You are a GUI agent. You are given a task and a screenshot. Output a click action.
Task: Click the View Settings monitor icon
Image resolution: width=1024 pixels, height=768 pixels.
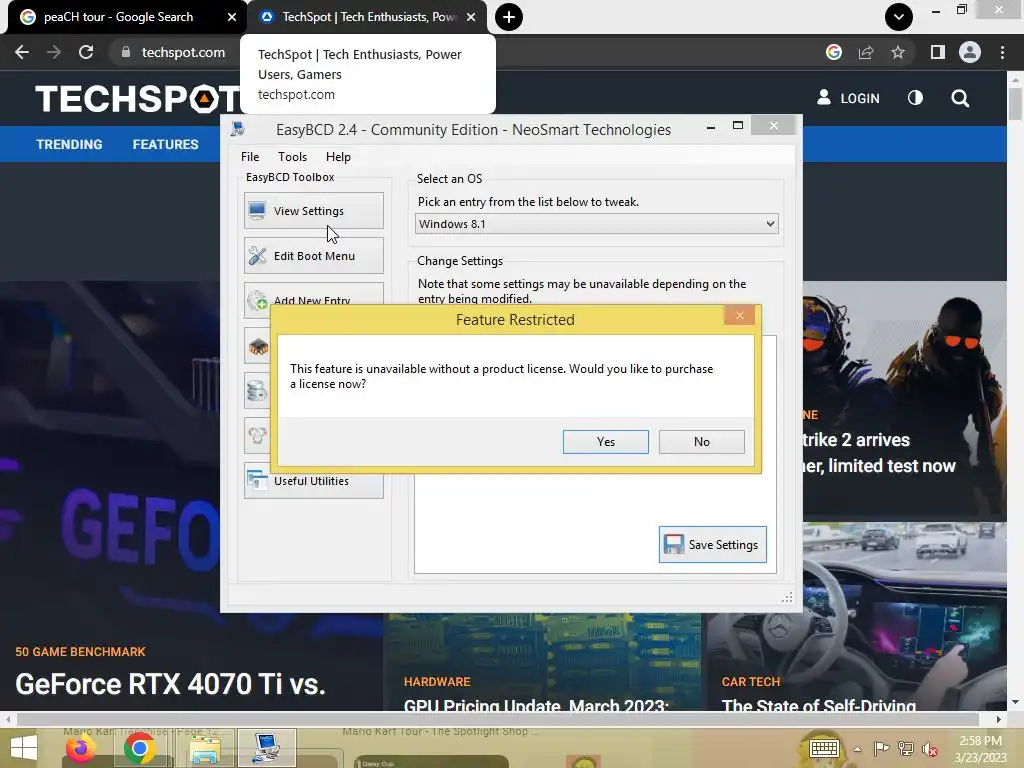click(x=257, y=210)
